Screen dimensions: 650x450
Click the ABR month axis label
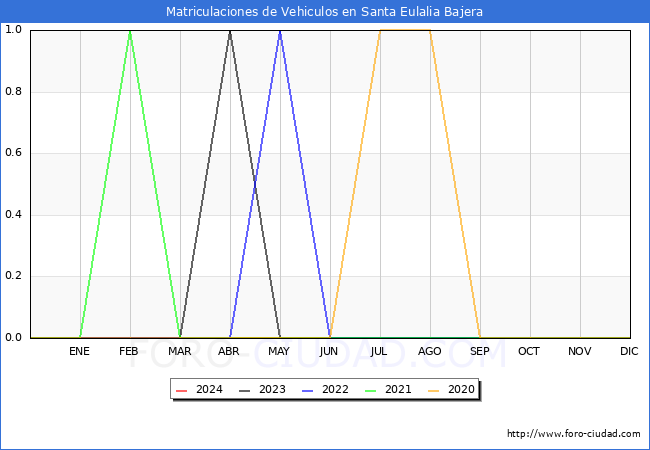point(229,351)
